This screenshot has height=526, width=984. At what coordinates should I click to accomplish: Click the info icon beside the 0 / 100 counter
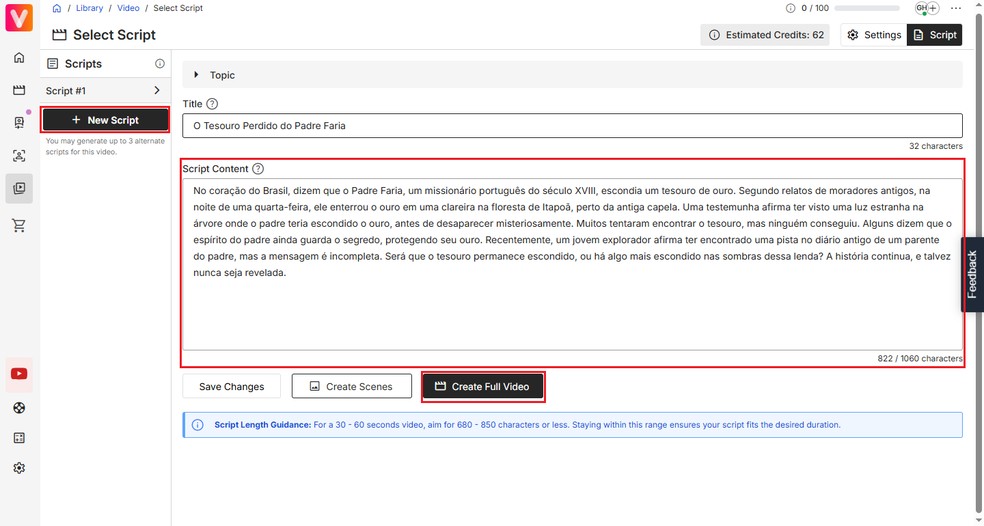tap(791, 8)
